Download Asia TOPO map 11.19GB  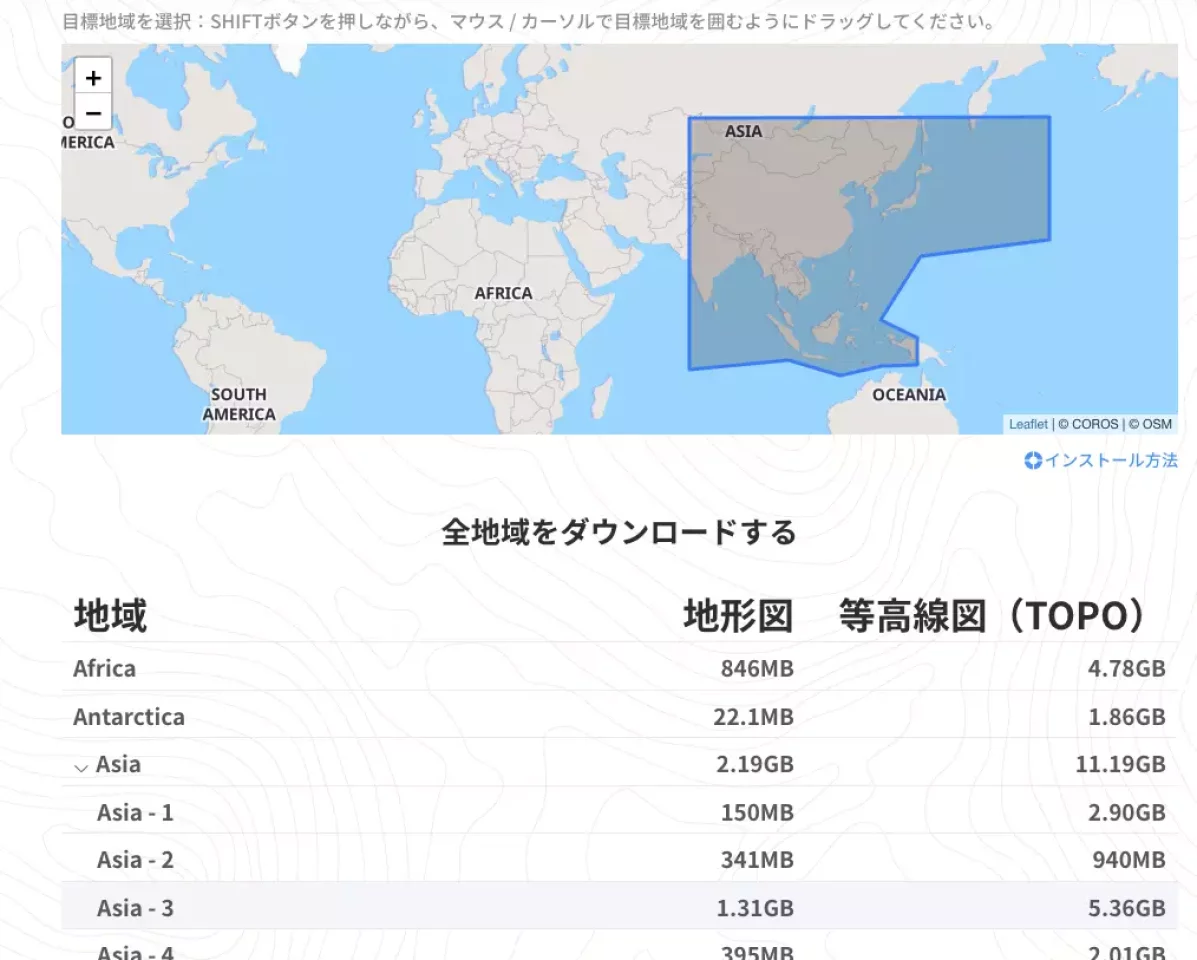tap(1121, 765)
